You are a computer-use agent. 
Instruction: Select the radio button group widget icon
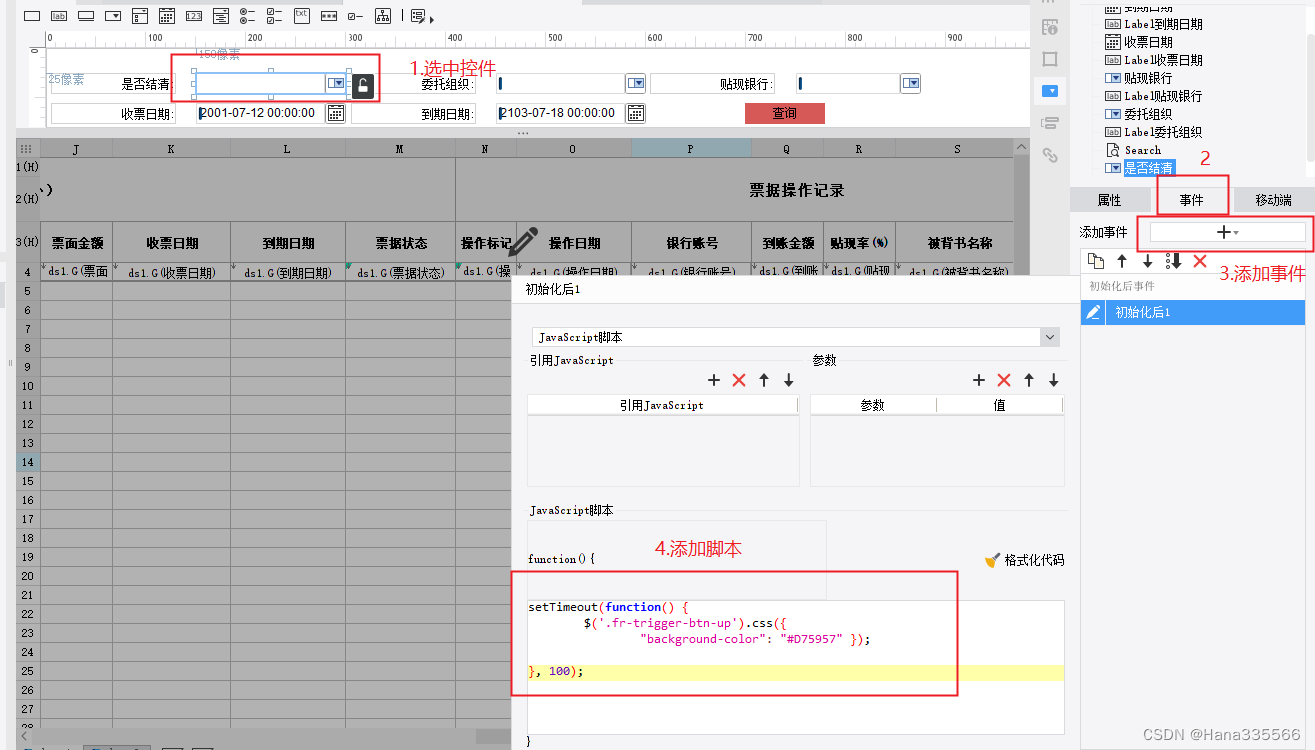pyautogui.click(x=248, y=16)
